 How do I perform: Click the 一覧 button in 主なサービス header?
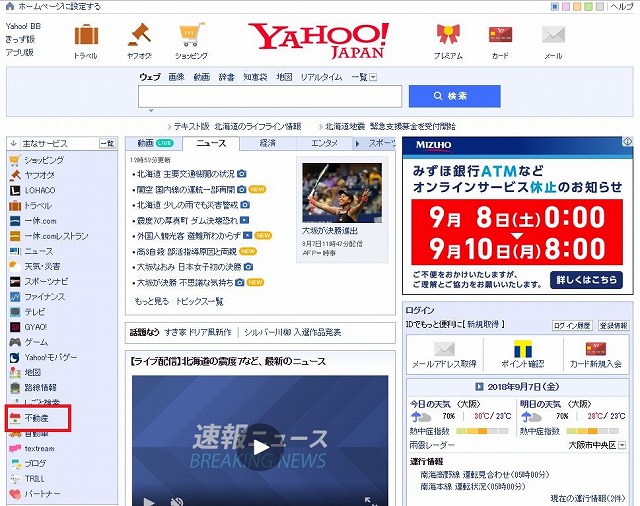click(x=108, y=144)
